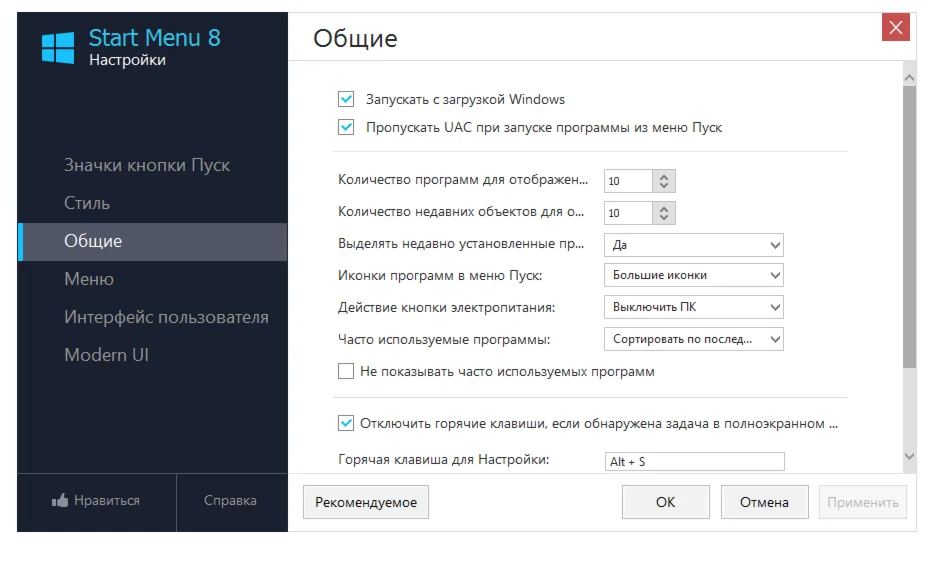Click the scrollbar up arrow
This screenshot has height=562, width=935.
tap(909, 78)
